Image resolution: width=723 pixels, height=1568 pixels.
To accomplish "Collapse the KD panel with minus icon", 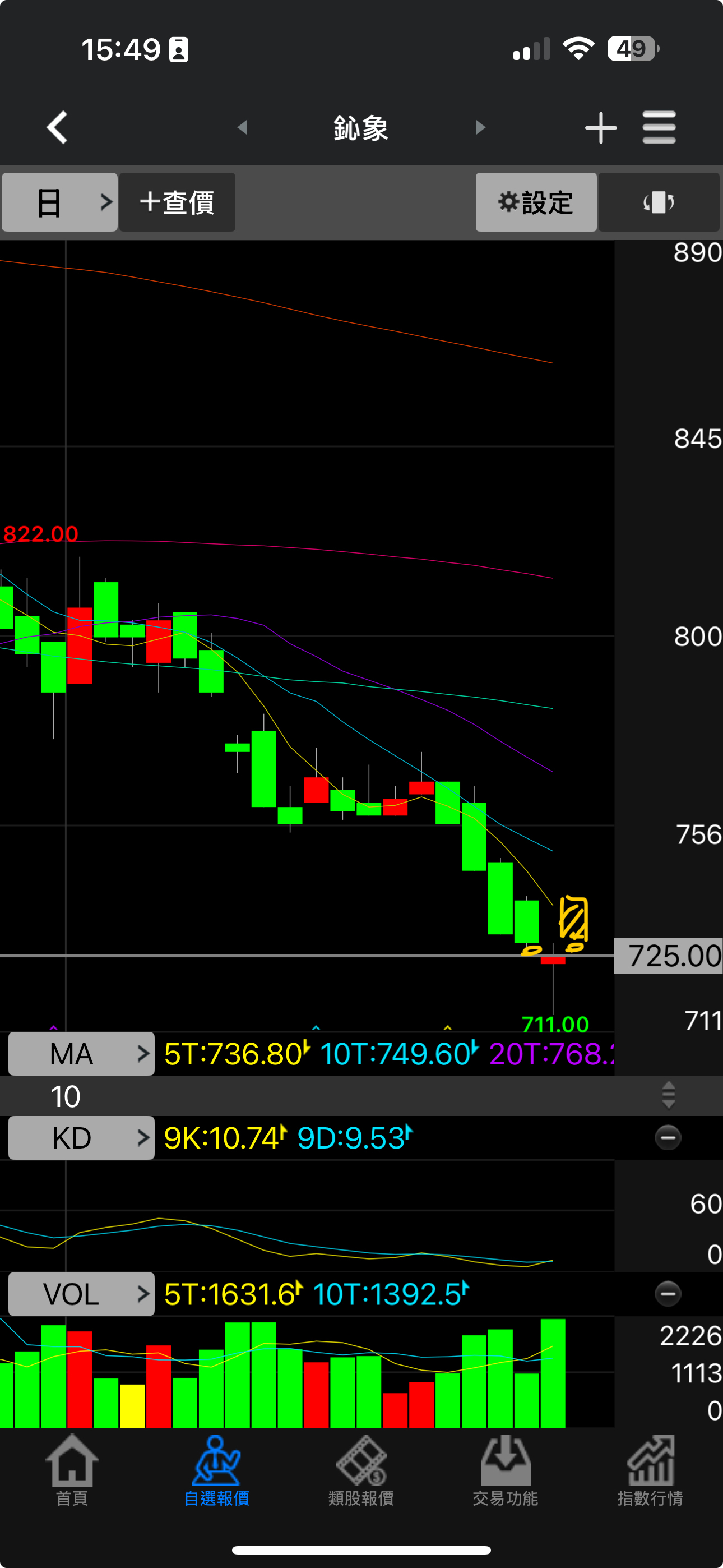I will (668, 1138).
